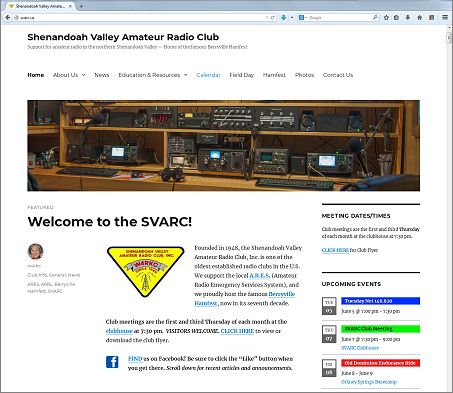Image resolution: width=453 pixels, height=393 pixels.
Task: Click the Welcome to the SVARC! heading
Action: coord(110,222)
